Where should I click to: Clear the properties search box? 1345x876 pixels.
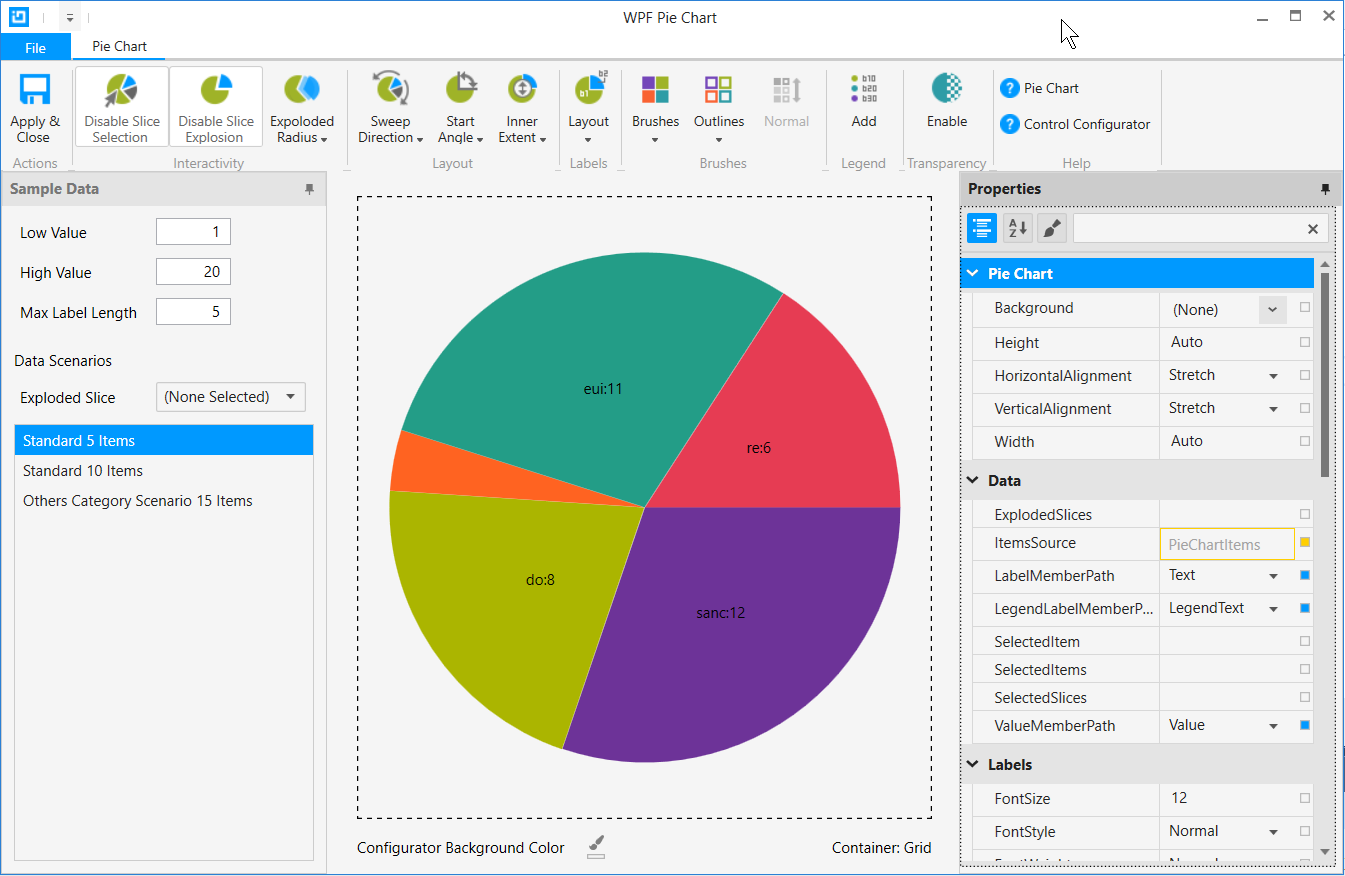pyautogui.click(x=1313, y=229)
